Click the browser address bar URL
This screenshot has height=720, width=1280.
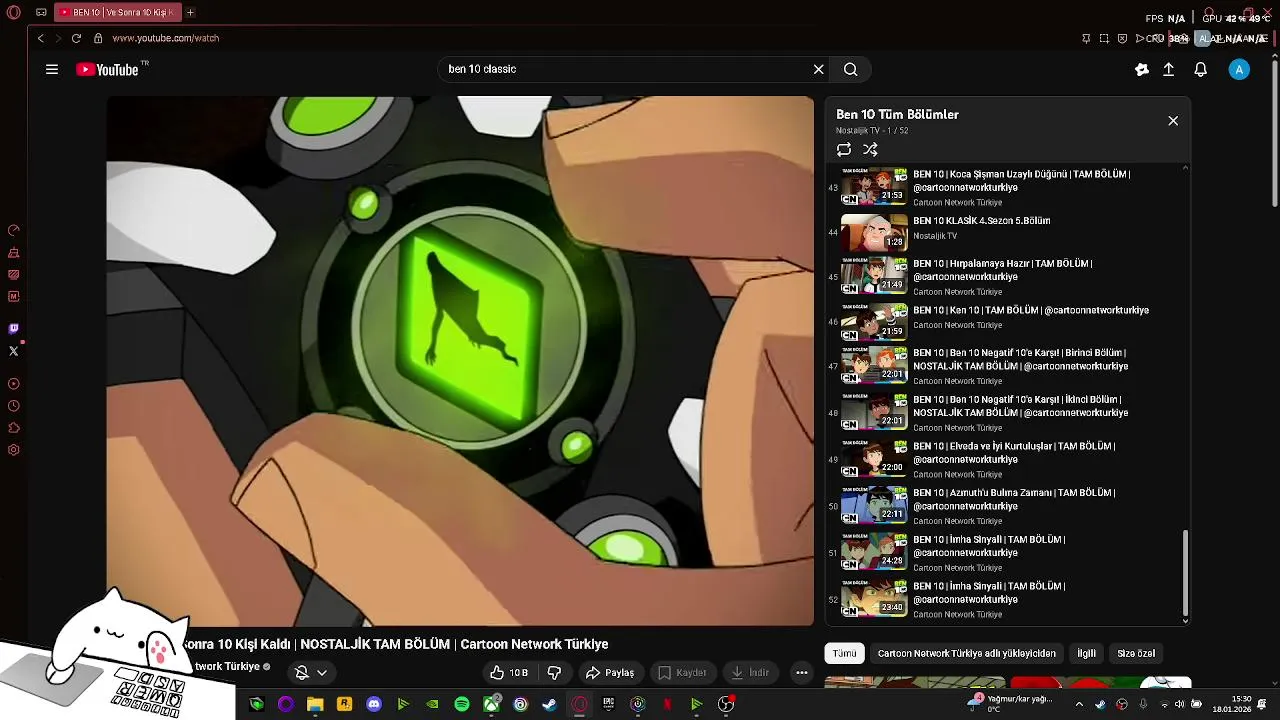pyautogui.click(x=166, y=38)
